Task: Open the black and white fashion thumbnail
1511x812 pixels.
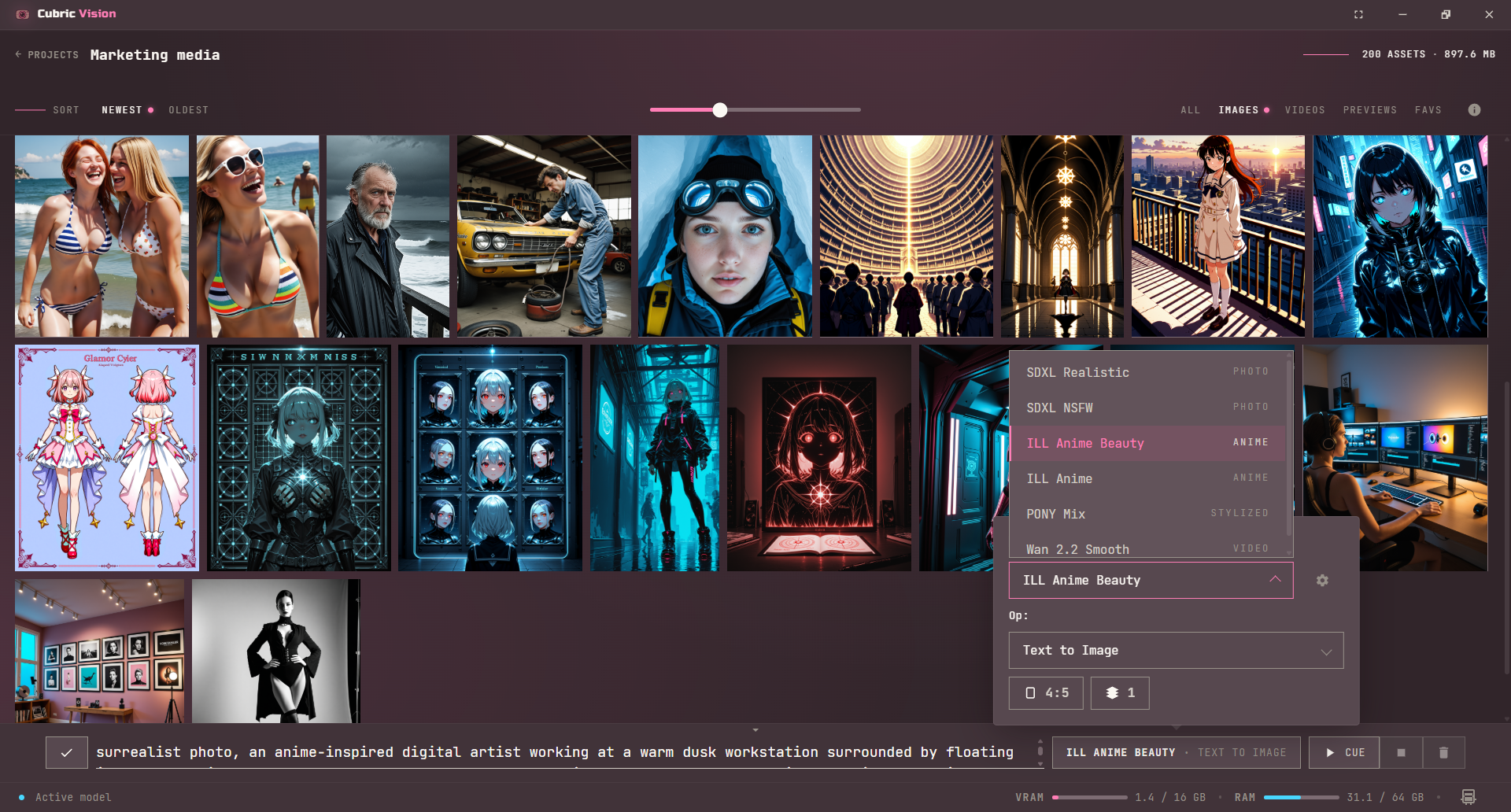Action: click(276, 651)
